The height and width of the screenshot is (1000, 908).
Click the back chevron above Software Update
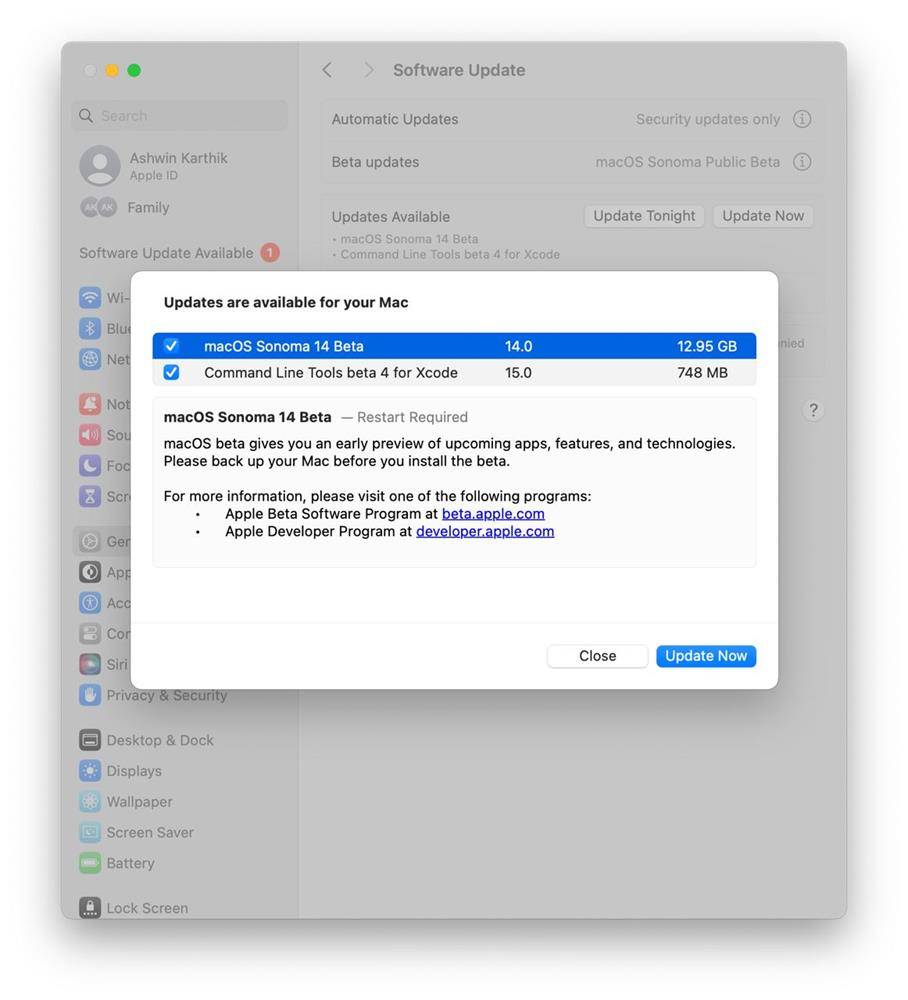326,69
